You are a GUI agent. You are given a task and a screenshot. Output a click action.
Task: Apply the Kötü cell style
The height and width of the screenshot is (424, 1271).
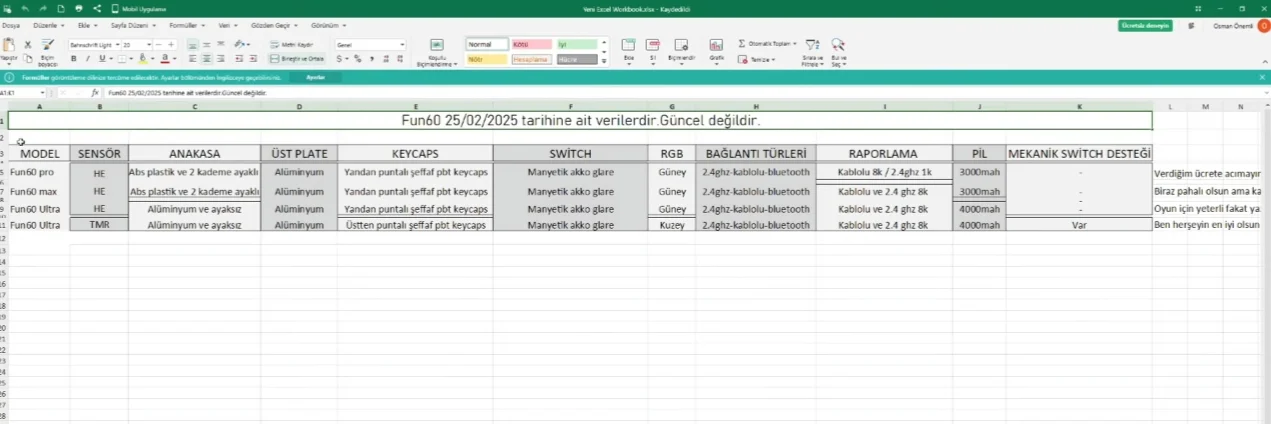click(532, 44)
